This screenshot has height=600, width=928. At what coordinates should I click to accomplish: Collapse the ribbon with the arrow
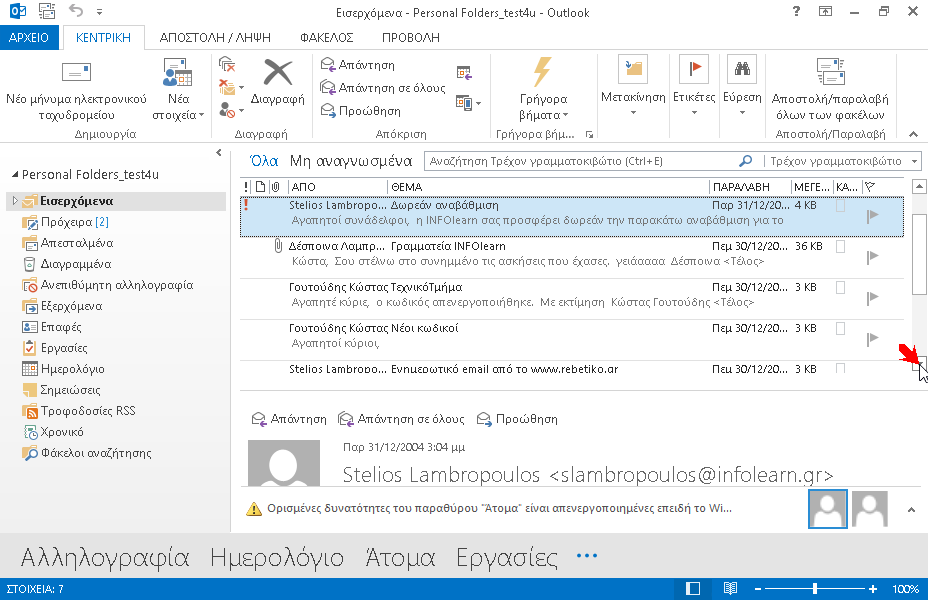[914, 134]
